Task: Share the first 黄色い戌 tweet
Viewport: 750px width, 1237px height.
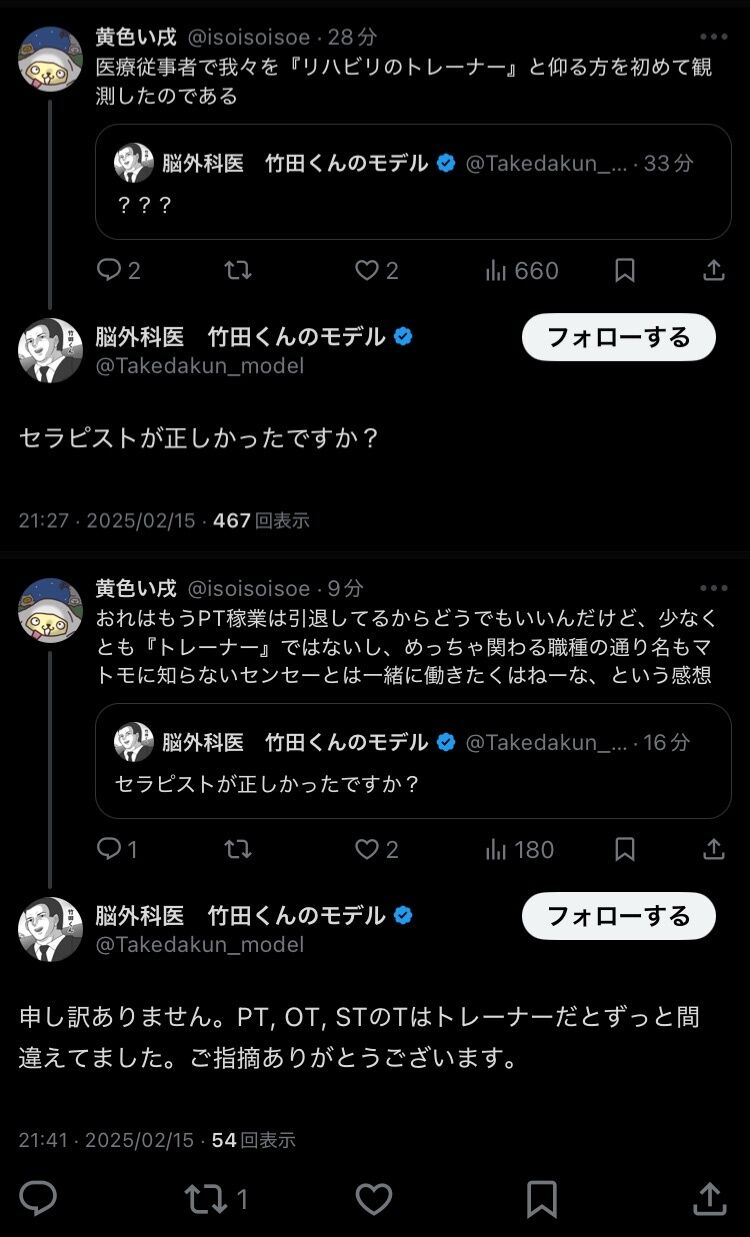Action: pos(713,270)
